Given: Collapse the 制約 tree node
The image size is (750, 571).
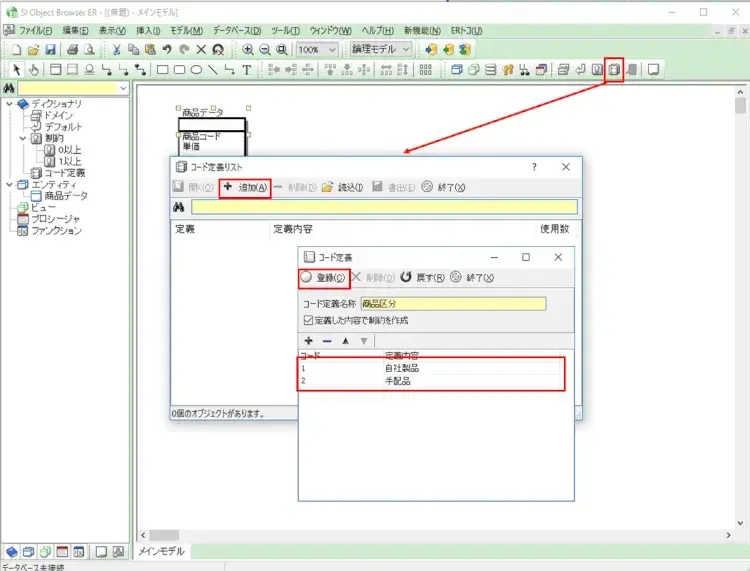Looking at the screenshot, I should pos(24,138).
